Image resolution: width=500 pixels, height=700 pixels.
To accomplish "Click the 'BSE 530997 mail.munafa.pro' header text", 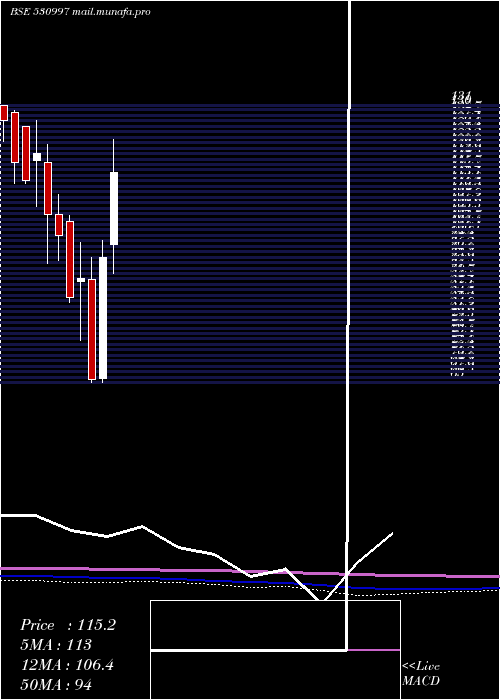I will tap(80, 12).
